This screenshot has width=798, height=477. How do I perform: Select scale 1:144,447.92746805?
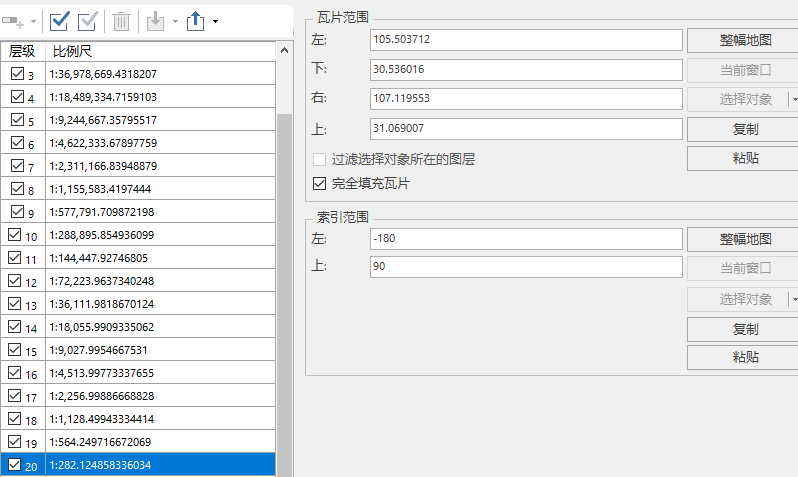pyautogui.click(x=160, y=258)
